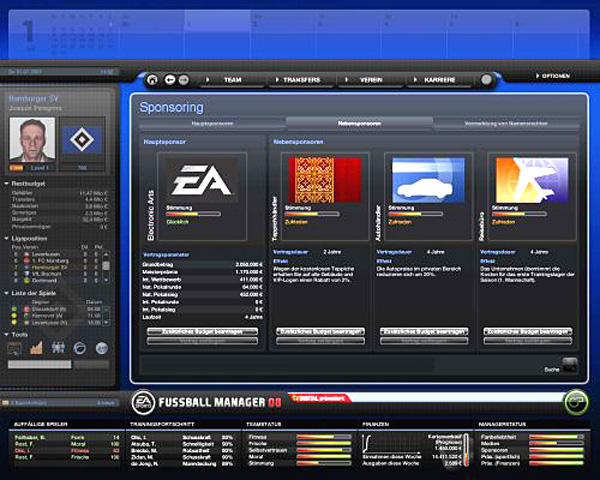
Task: Click scroll down arrow in Liste der Spiele
Action: point(106,322)
